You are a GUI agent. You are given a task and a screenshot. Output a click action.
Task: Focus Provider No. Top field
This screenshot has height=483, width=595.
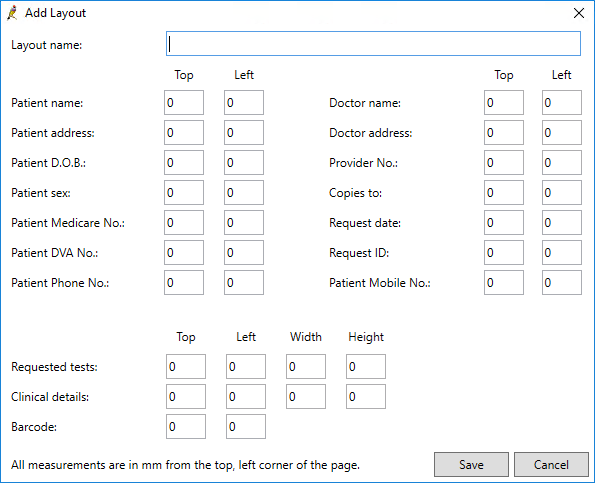click(504, 162)
